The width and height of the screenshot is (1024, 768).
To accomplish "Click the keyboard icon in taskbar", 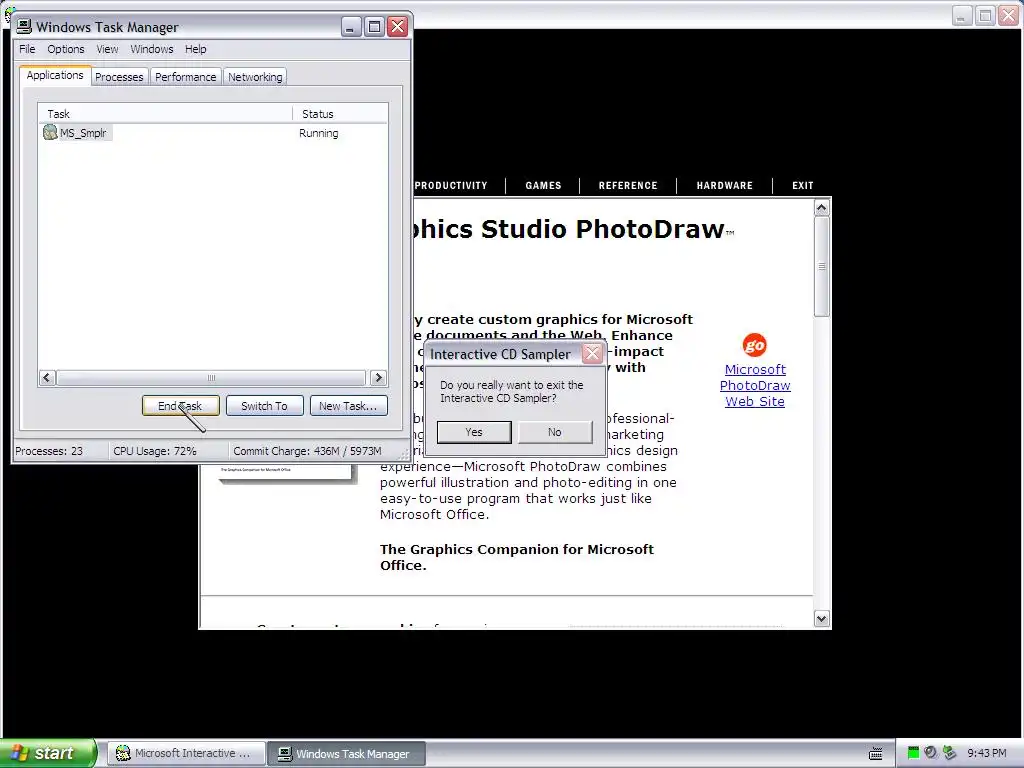I will click(x=876, y=754).
